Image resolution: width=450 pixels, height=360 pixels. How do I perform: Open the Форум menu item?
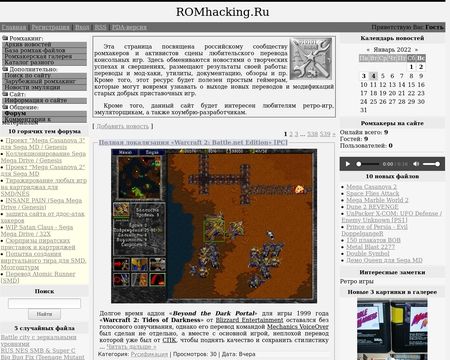pos(44,113)
